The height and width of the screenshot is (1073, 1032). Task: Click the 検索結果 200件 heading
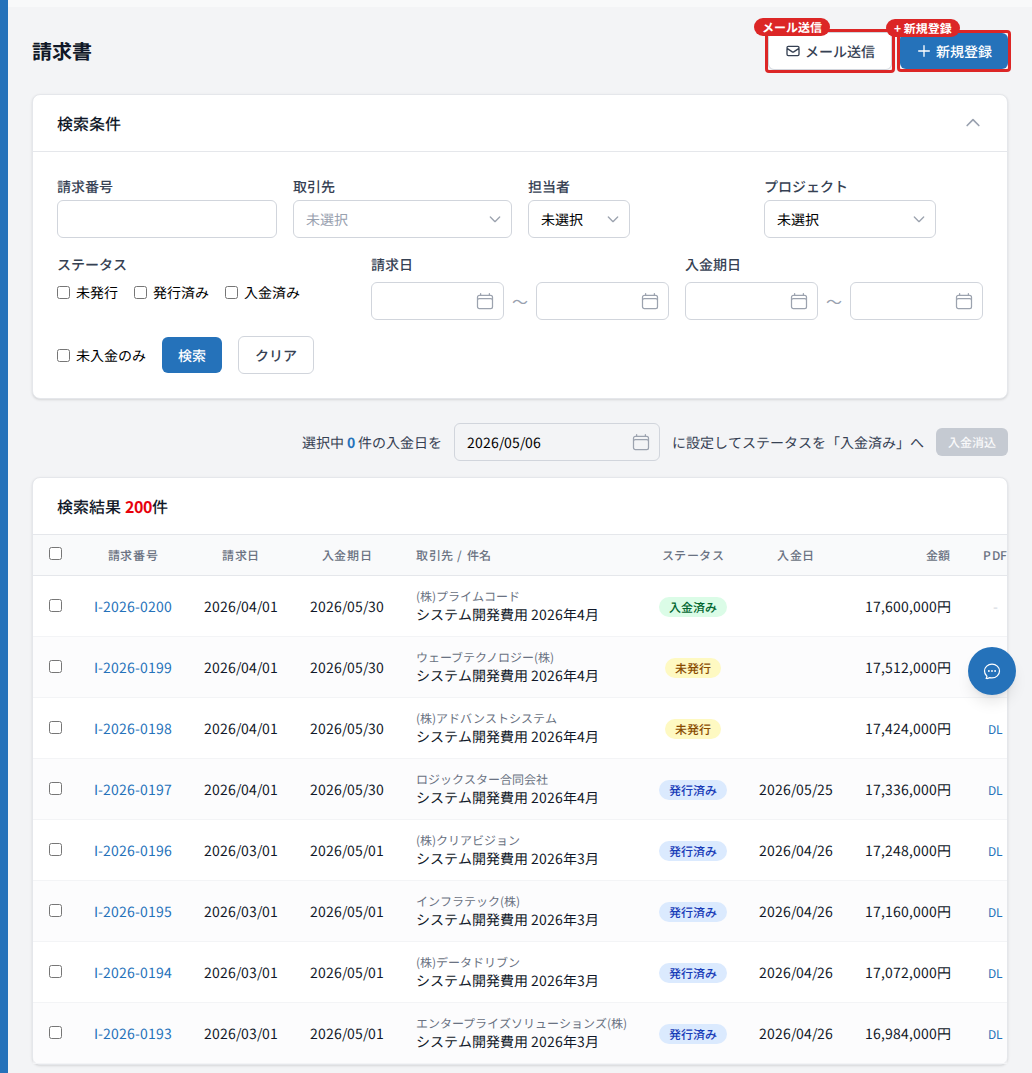[112, 507]
